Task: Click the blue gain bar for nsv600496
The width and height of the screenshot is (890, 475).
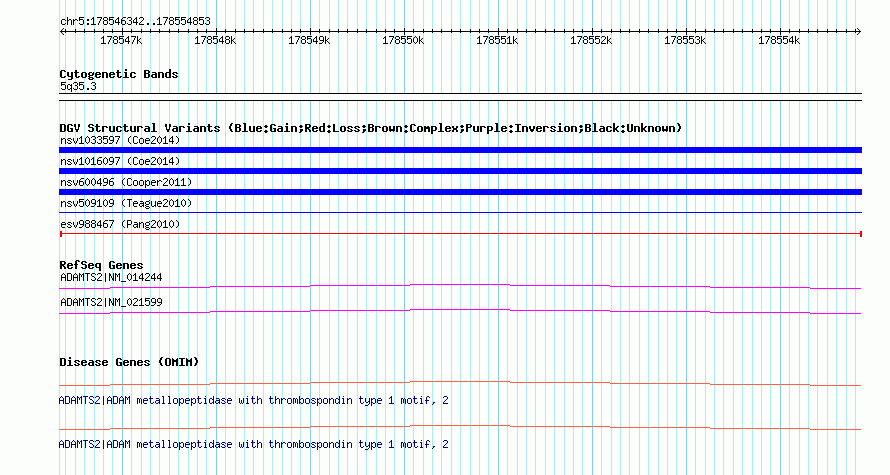Action: coord(460,192)
